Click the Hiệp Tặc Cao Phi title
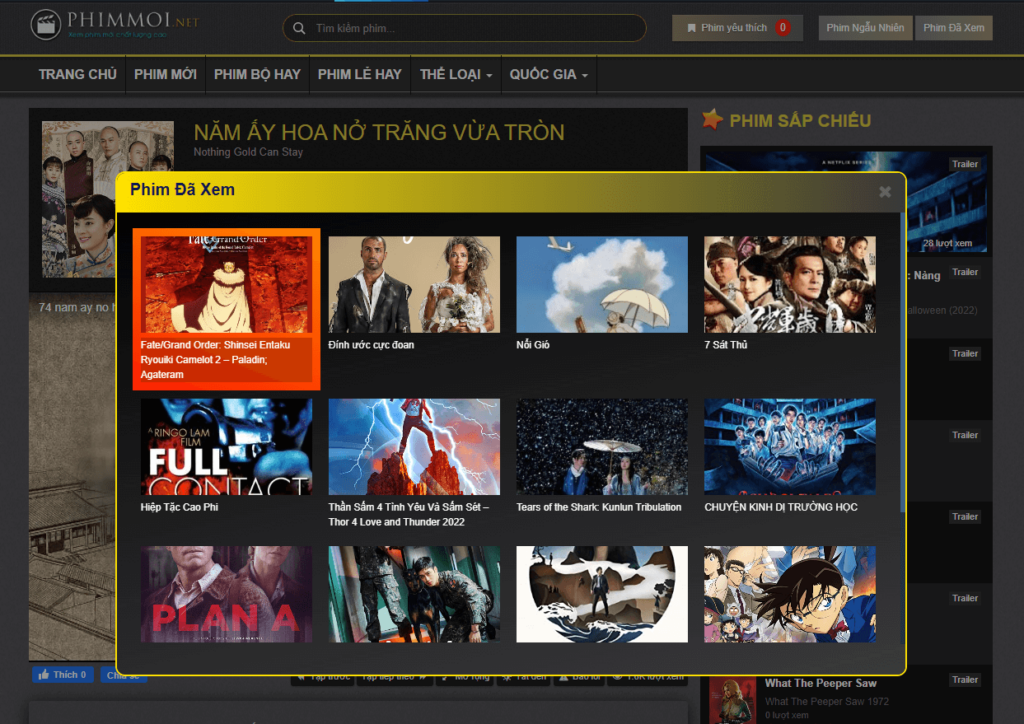Viewport: 1024px width, 724px height. 179,507
